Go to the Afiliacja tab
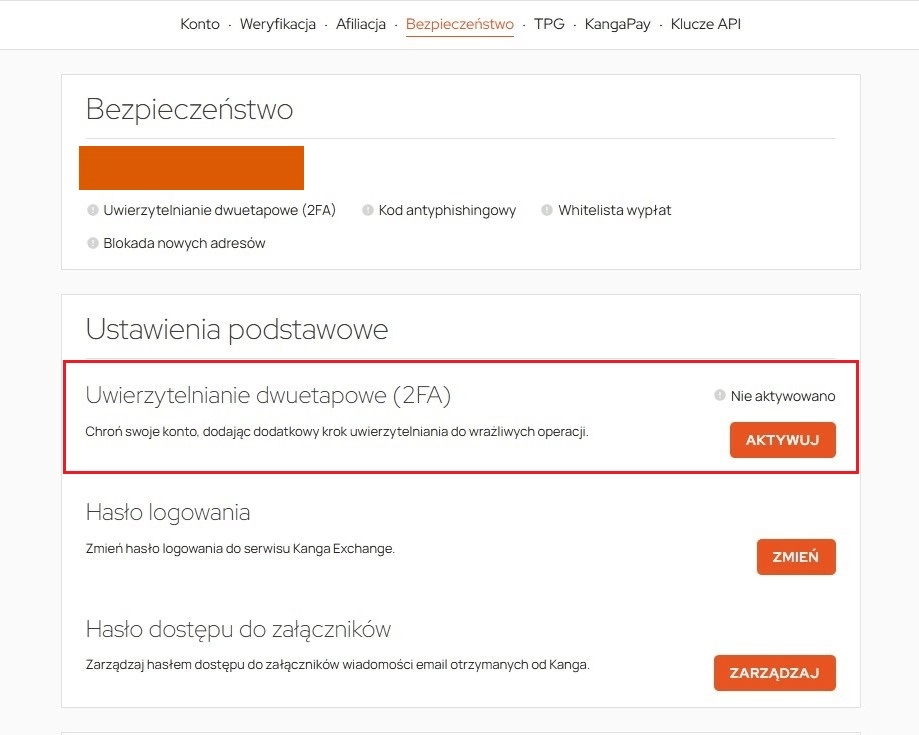Image resolution: width=919 pixels, height=735 pixels. pos(361,24)
